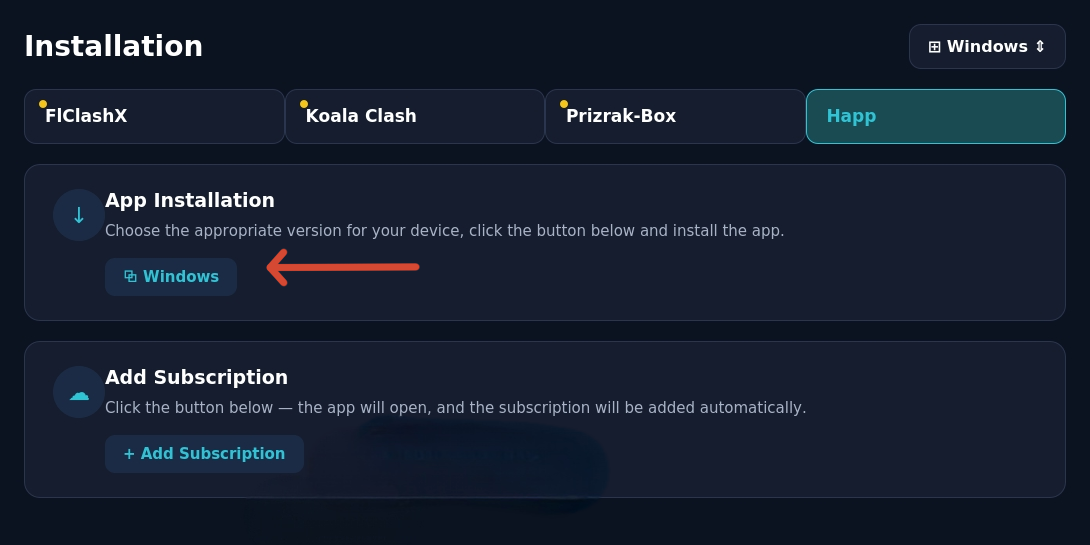Click the Windows grid icon in platform selector

[x=934, y=47]
